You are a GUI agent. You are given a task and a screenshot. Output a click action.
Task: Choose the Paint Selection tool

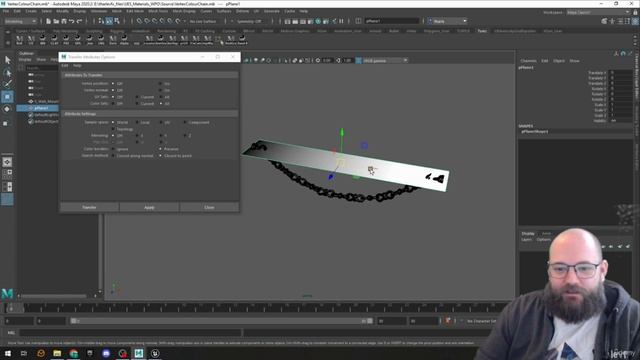[x=7, y=84]
